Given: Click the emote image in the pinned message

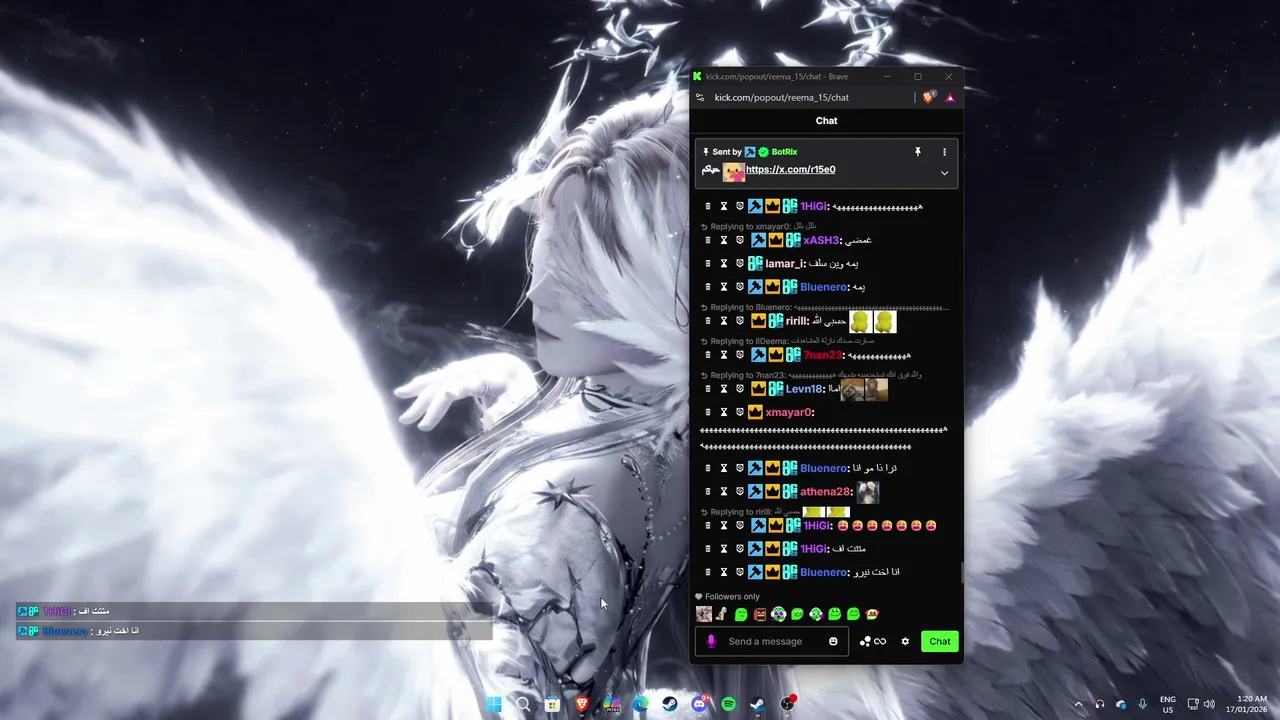Looking at the screenshot, I should (734, 172).
